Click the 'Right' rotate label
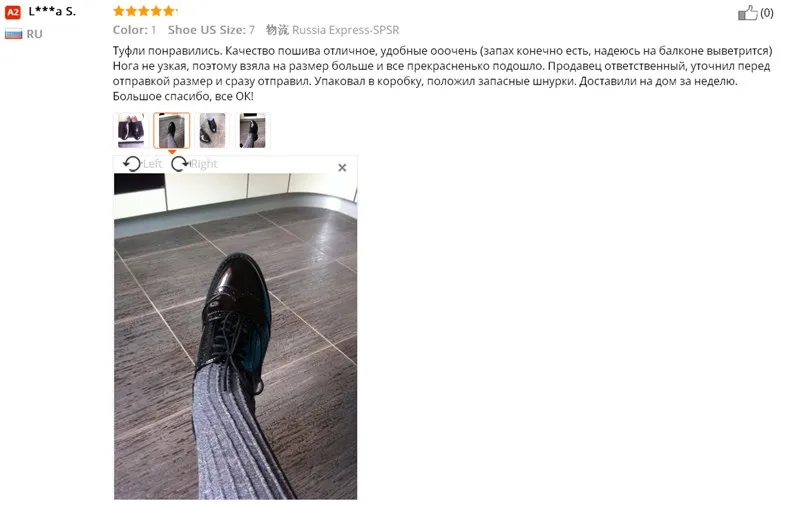790x505 pixels. 204,164
